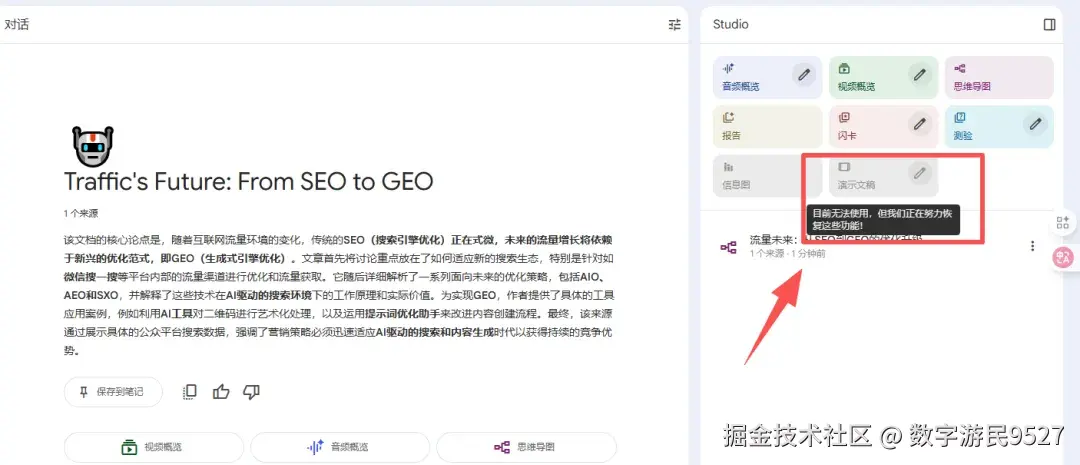Copy the summary with copy icon
This screenshot has height=465, width=1080.
click(189, 392)
